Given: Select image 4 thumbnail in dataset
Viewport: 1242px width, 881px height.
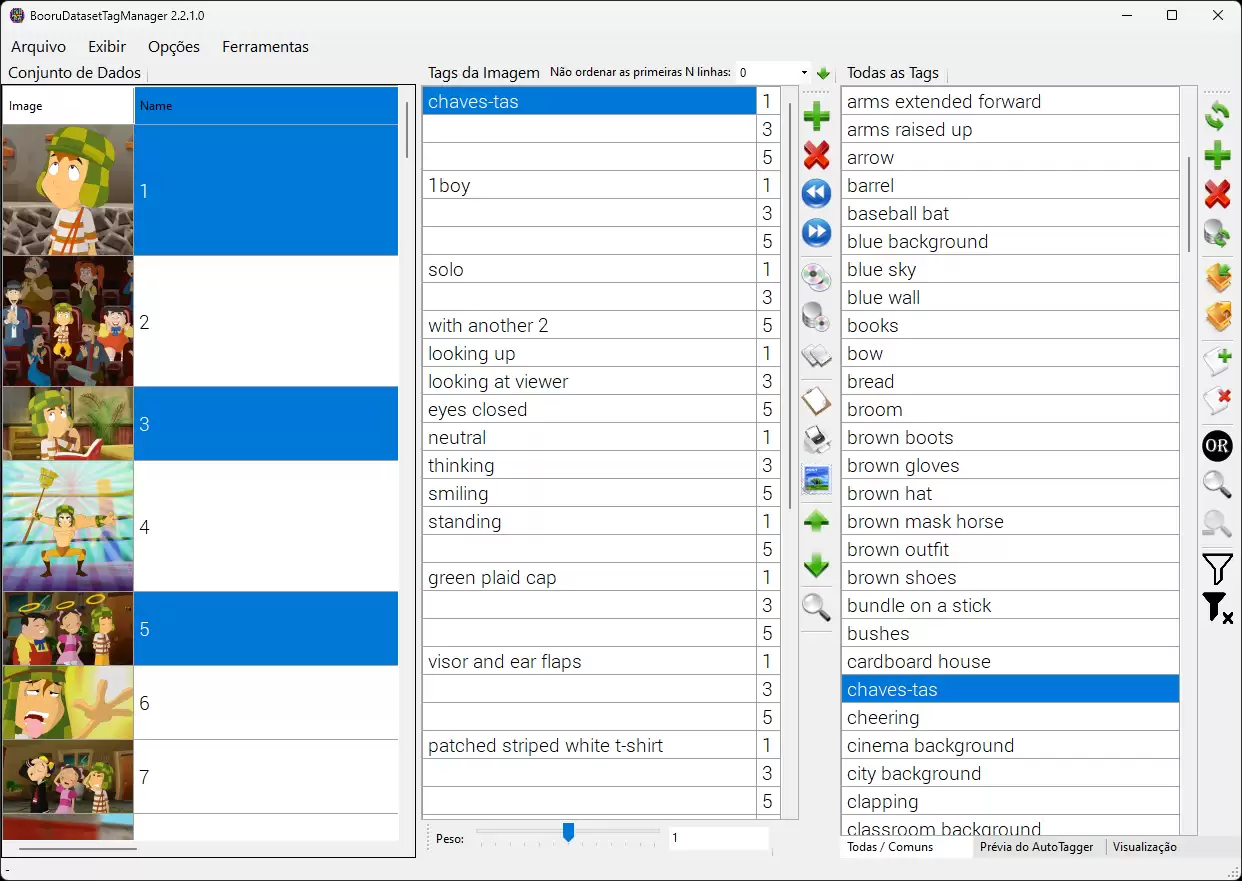Looking at the screenshot, I should click(68, 525).
